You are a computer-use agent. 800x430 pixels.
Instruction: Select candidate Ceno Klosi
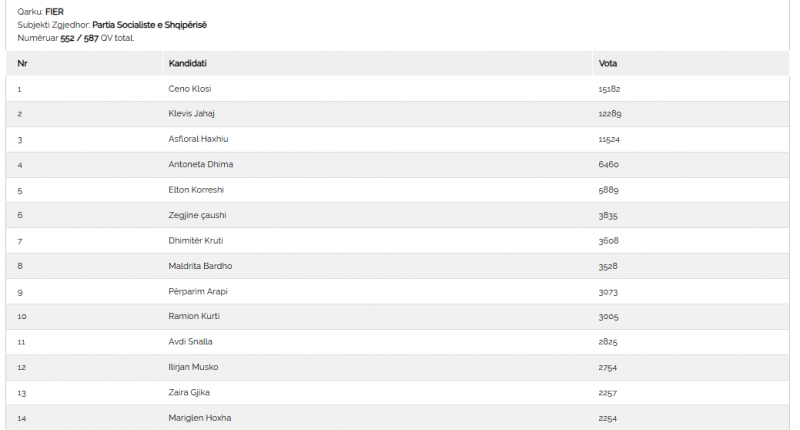click(x=190, y=89)
